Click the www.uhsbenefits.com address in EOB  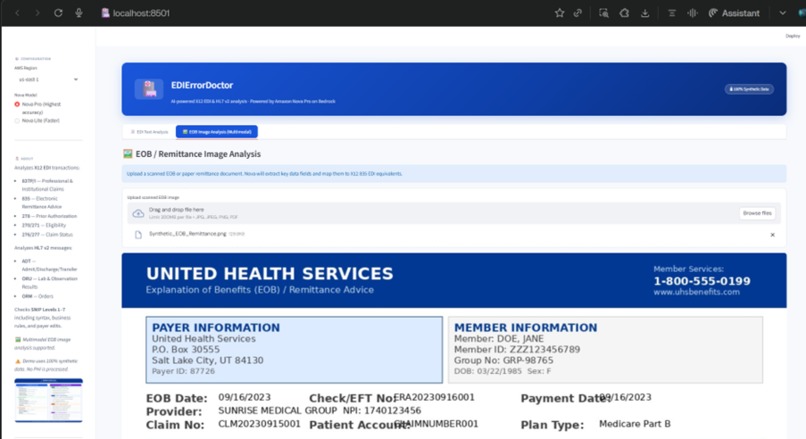(x=697, y=292)
